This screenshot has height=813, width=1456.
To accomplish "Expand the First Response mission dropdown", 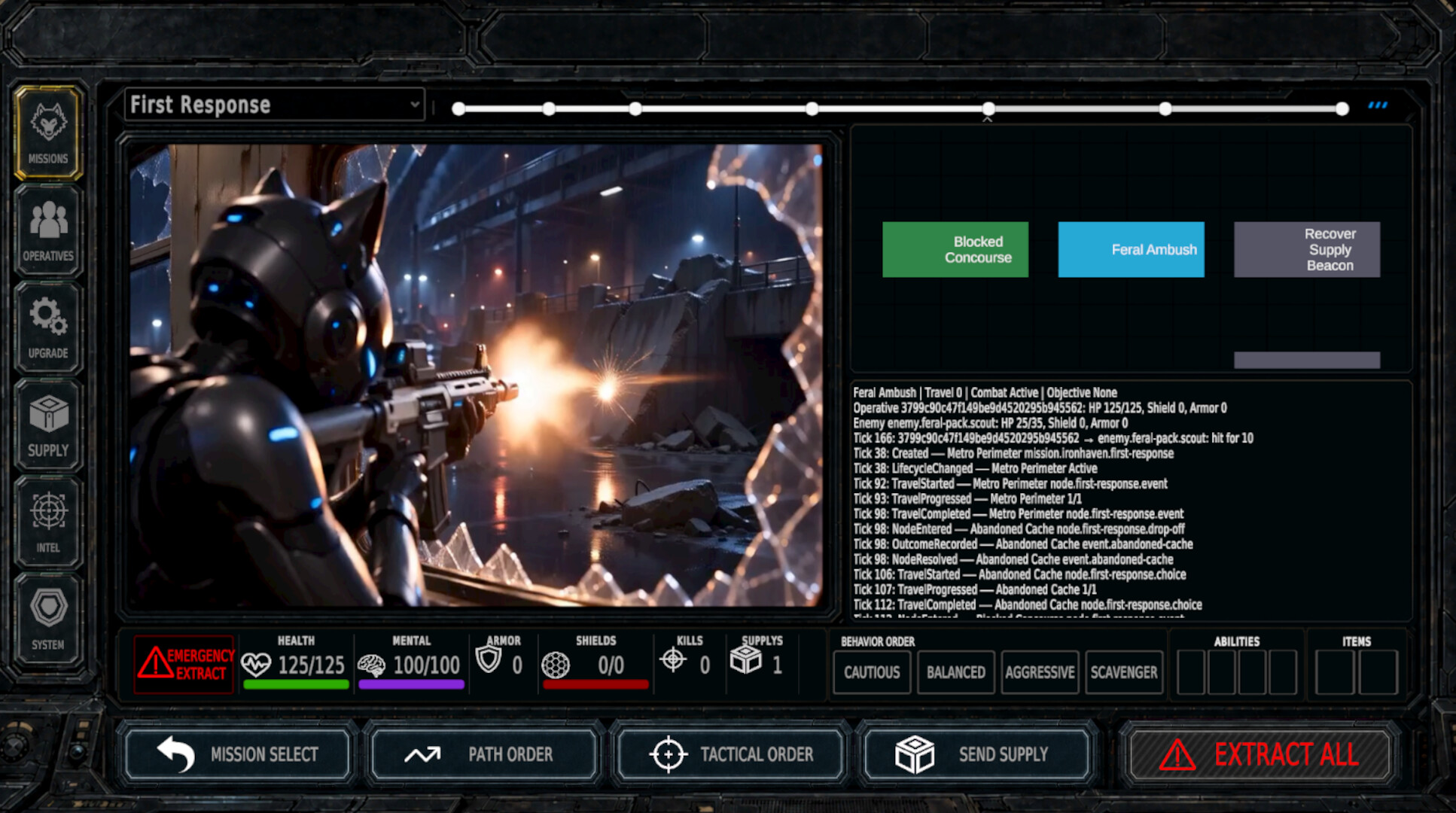I will (275, 105).
